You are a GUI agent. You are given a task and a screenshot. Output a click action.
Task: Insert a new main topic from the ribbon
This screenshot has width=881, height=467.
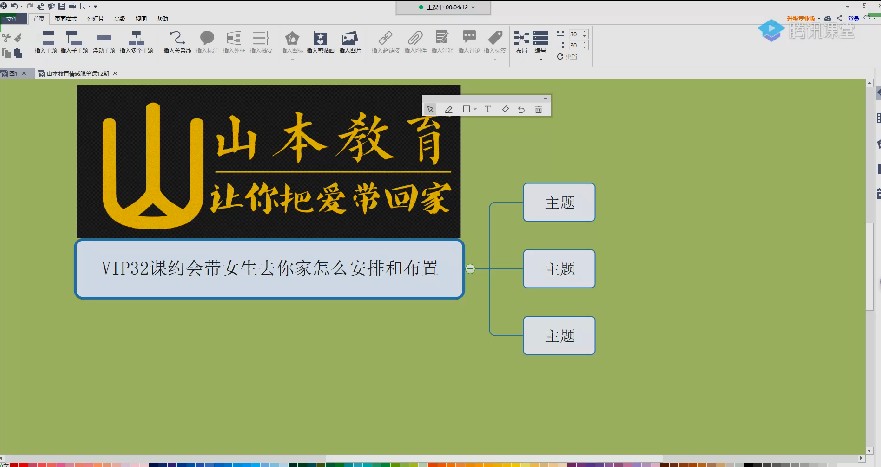(x=47, y=42)
